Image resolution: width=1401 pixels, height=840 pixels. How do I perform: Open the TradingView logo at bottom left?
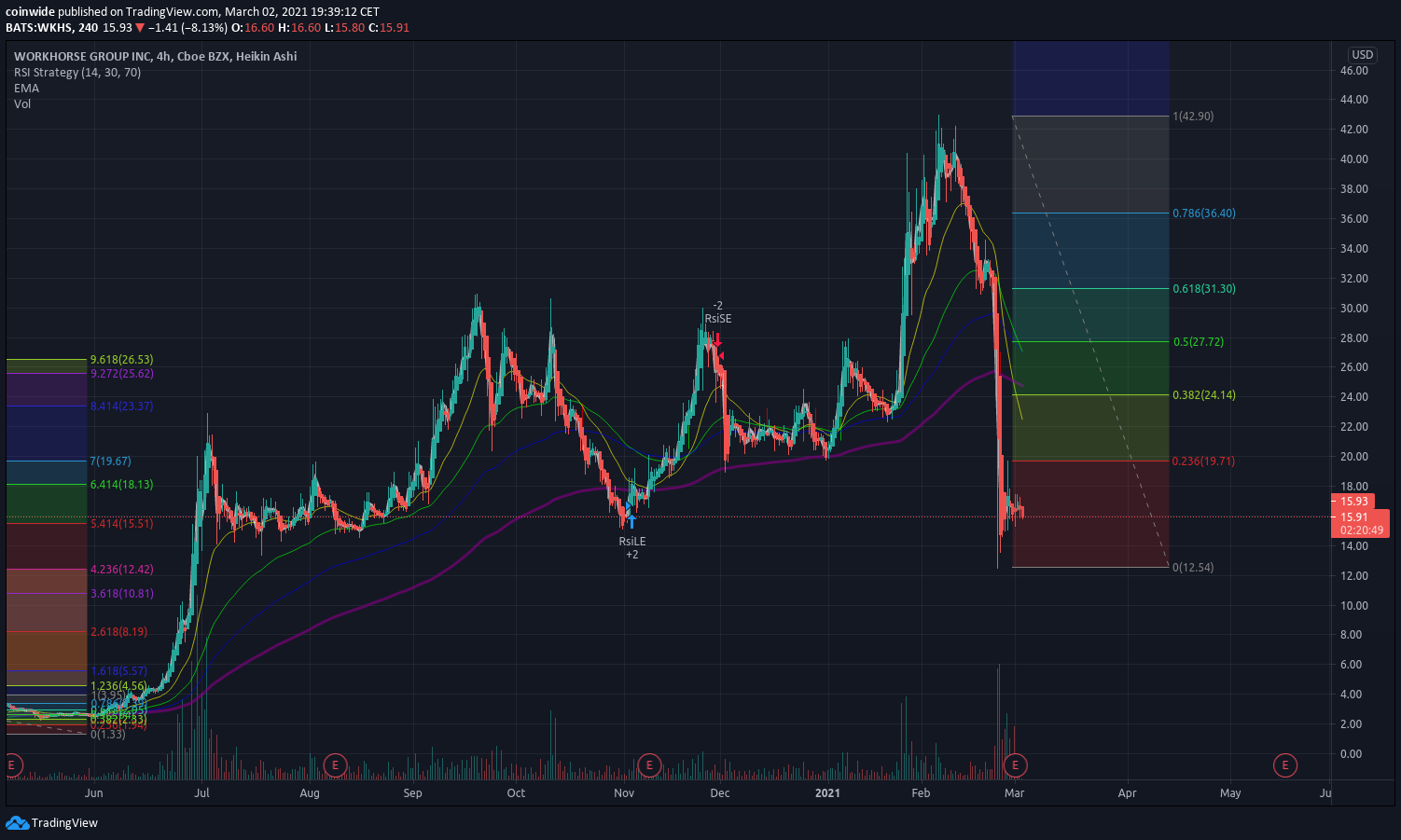(x=52, y=822)
